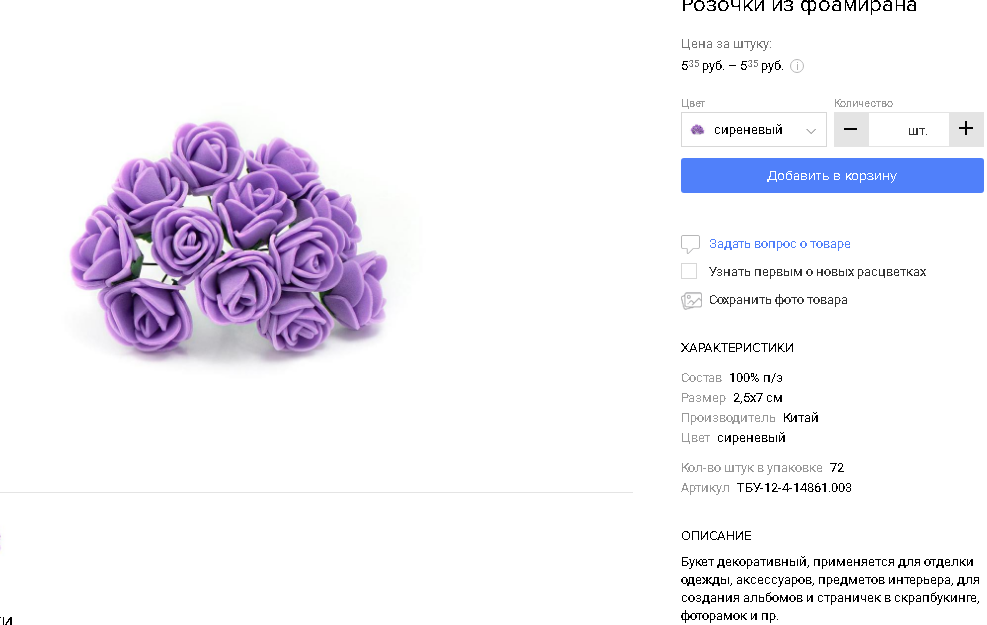The height and width of the screenshot is (625, 987).
Task: Click 'Узнать первым о новых расцветках' label
Action: tap(817, 272)
